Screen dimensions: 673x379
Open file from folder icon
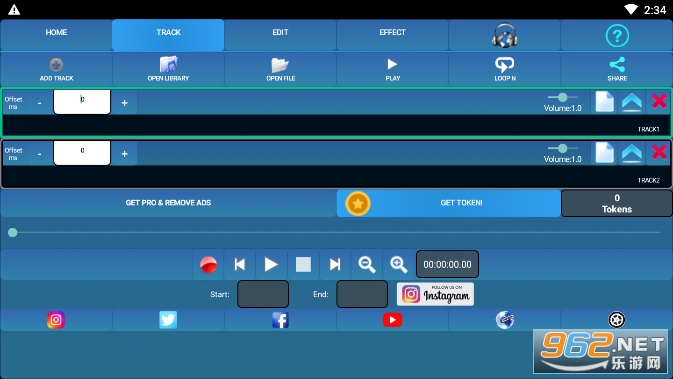(280, 70)
